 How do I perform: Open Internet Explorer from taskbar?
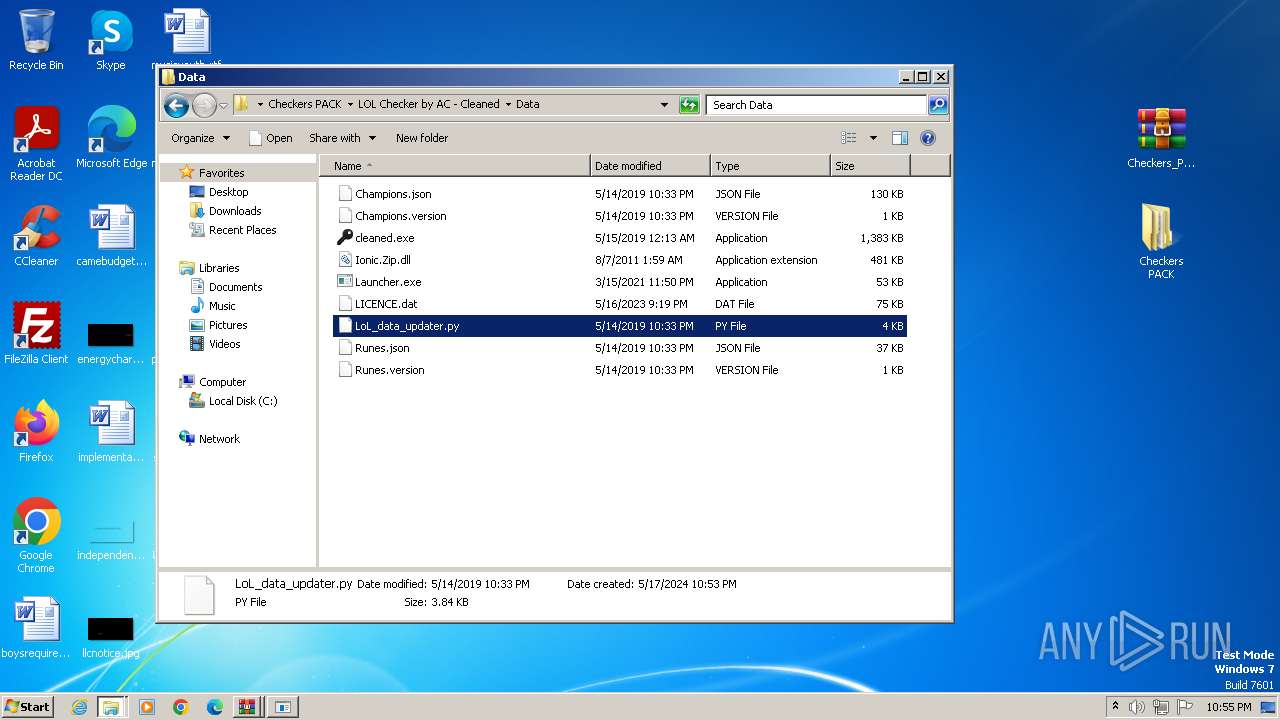tap(79, 707)
